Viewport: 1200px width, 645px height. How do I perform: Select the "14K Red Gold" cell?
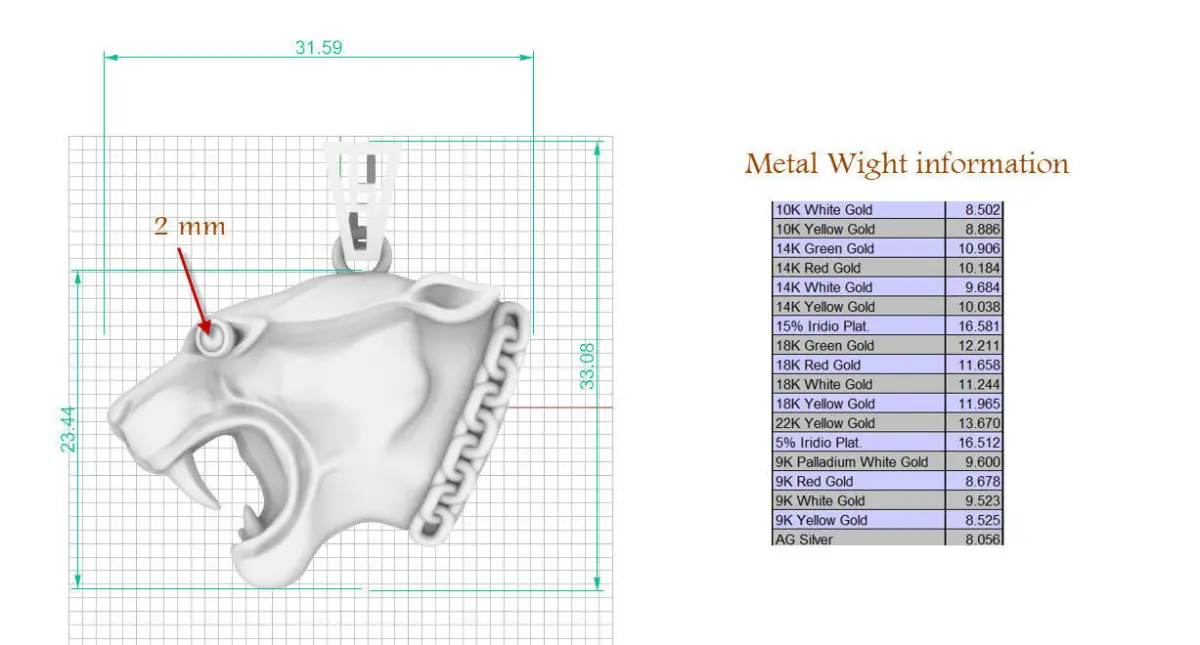pos(859,268)
